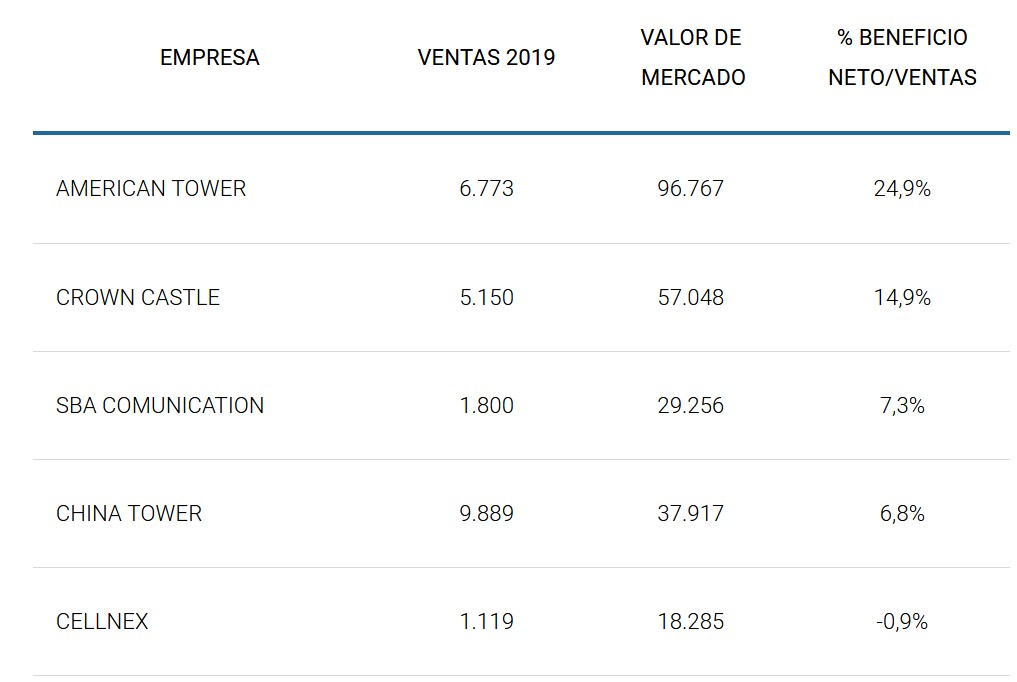Screen dimensions: 1017x682
Task: Click the market value 18.285 cell
Action: (x=691, y=622)
